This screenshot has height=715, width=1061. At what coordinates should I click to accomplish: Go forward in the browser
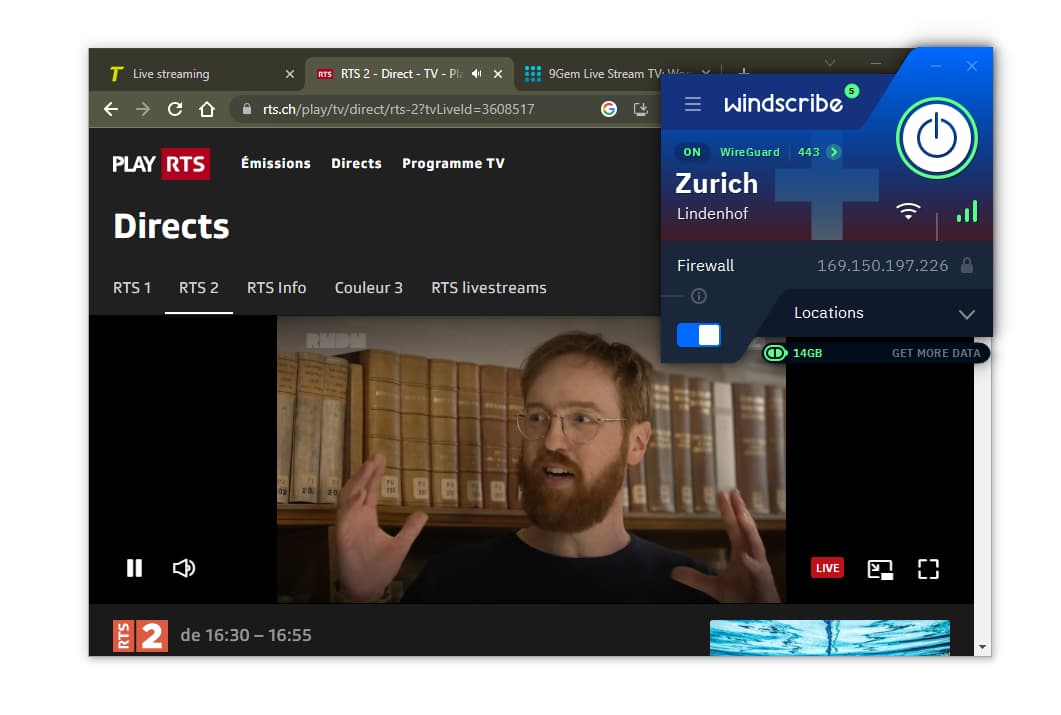point(143,109)
